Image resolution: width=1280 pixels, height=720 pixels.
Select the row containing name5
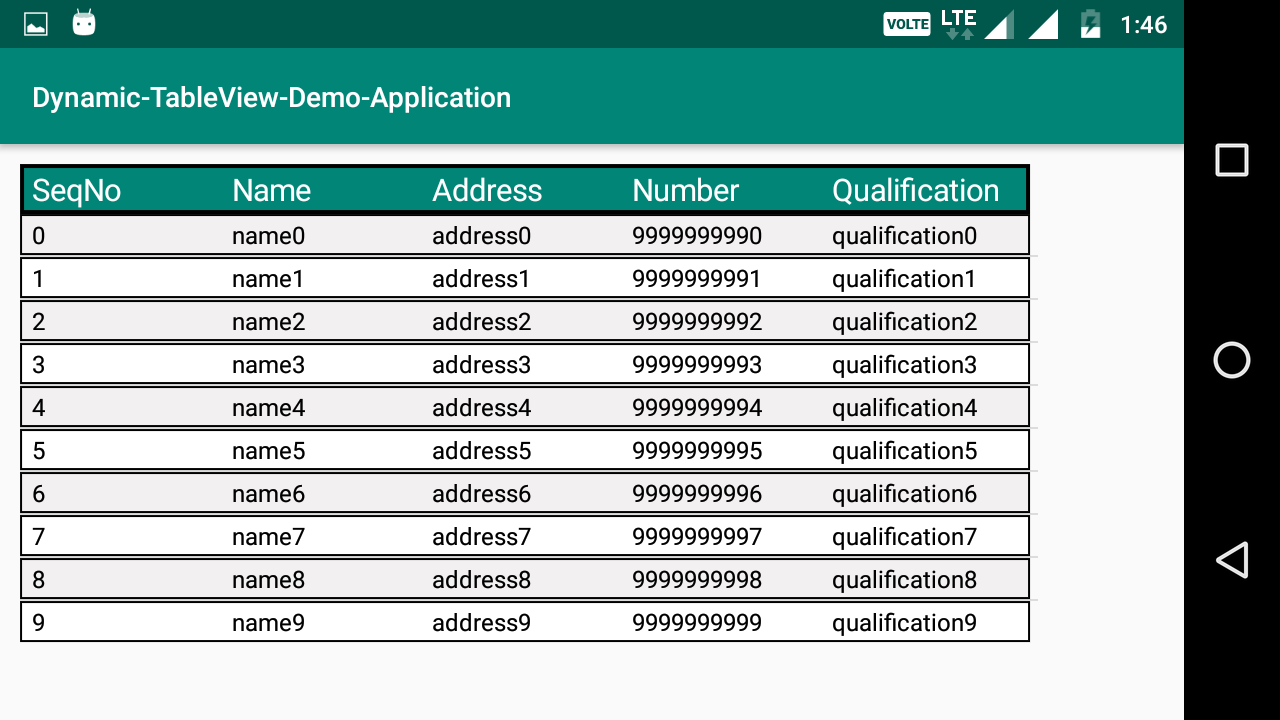pyautogui.click(x=525, y=450)
